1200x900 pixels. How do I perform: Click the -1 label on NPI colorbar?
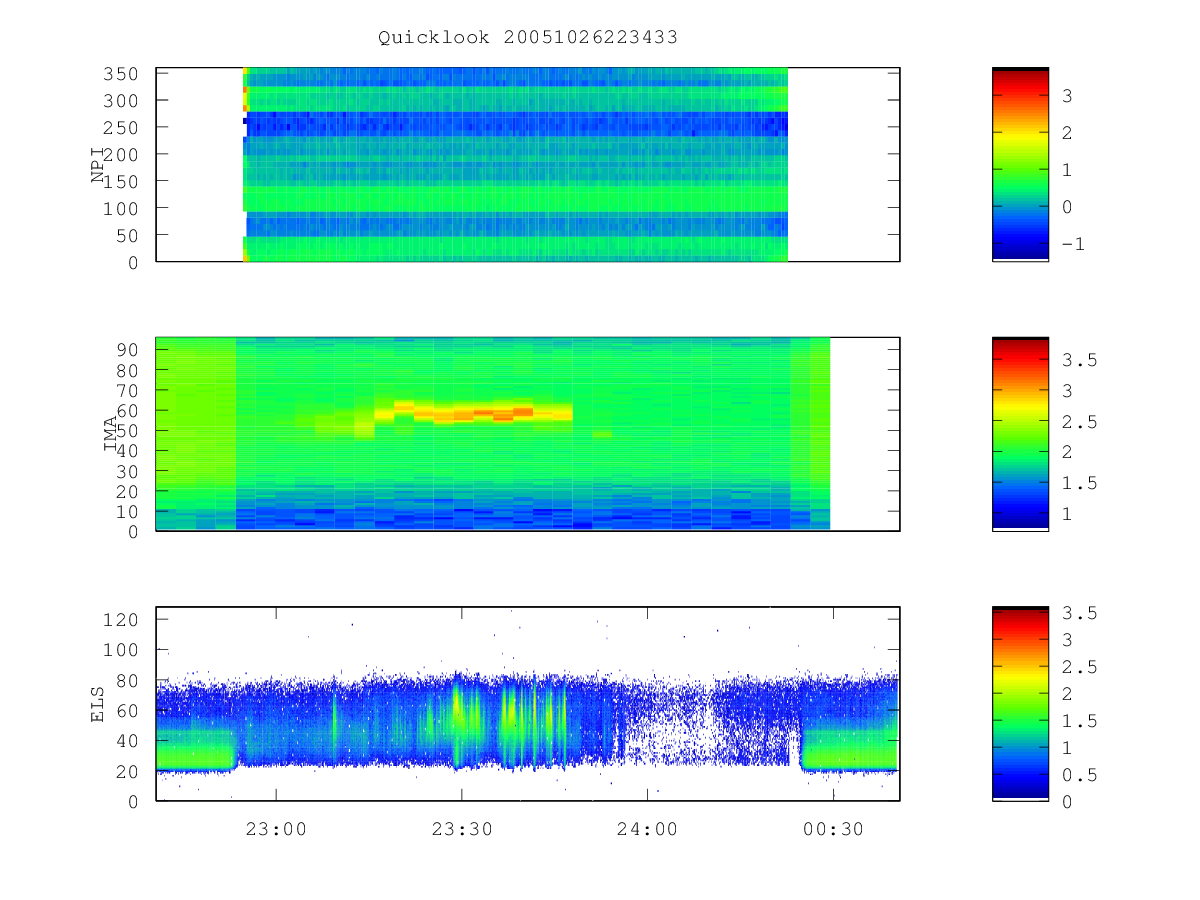[x=1073, y=244]
